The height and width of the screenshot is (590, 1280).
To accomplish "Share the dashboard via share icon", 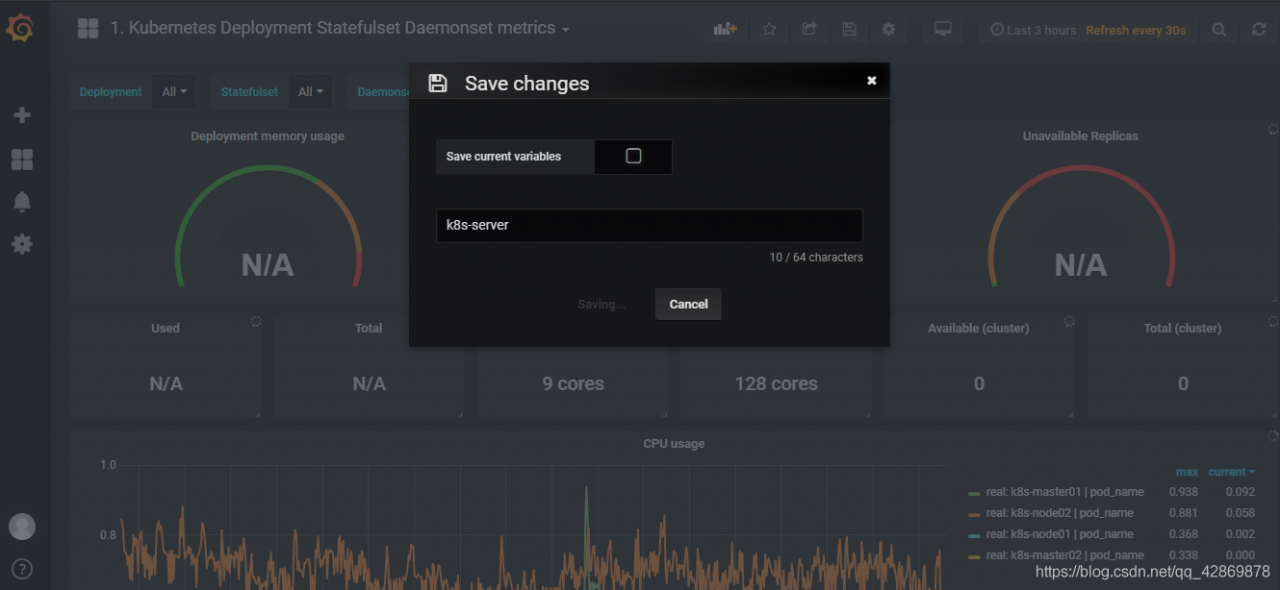I will click(810, 30).
